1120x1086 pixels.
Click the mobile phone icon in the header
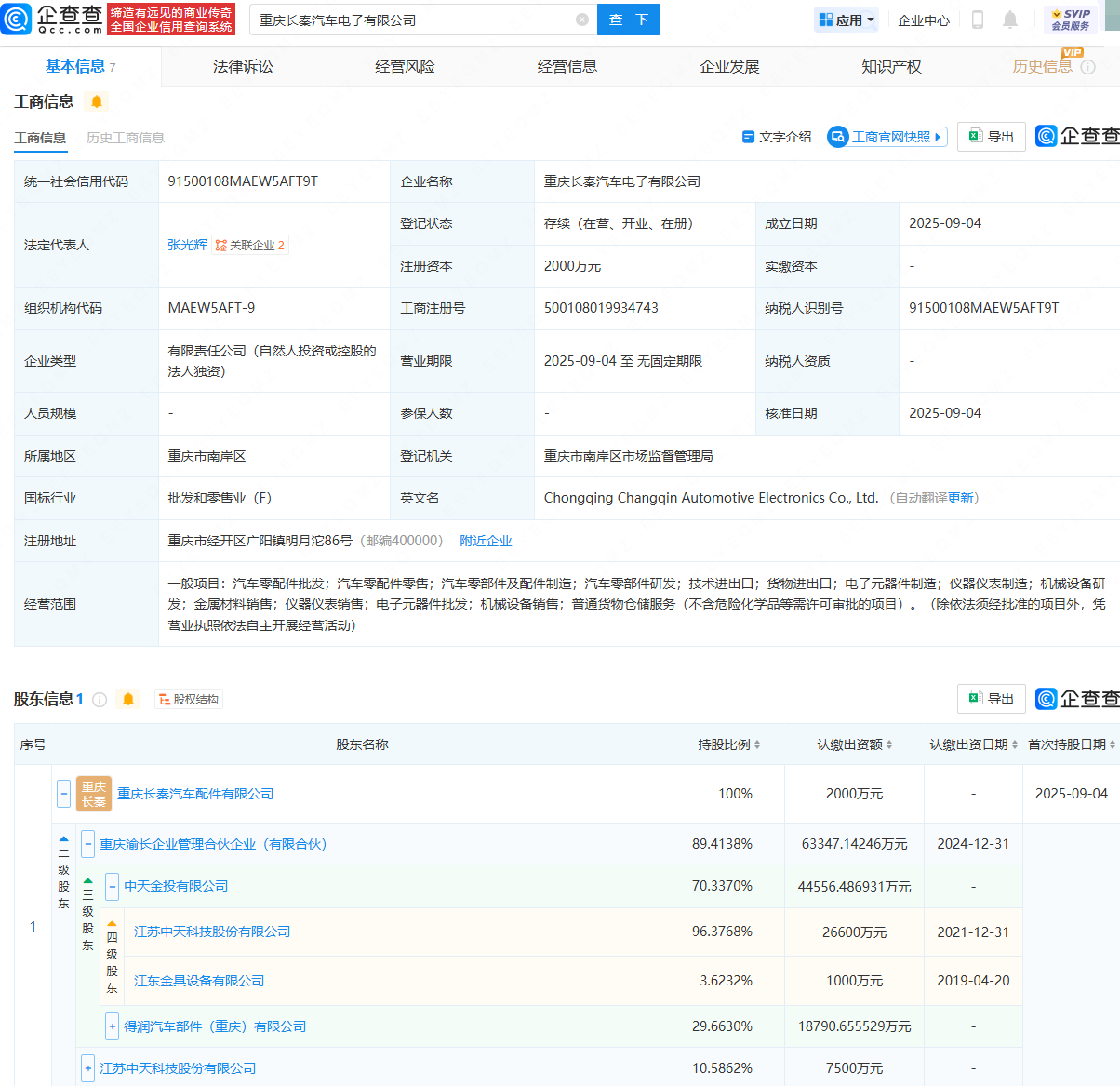pos(978,20)
